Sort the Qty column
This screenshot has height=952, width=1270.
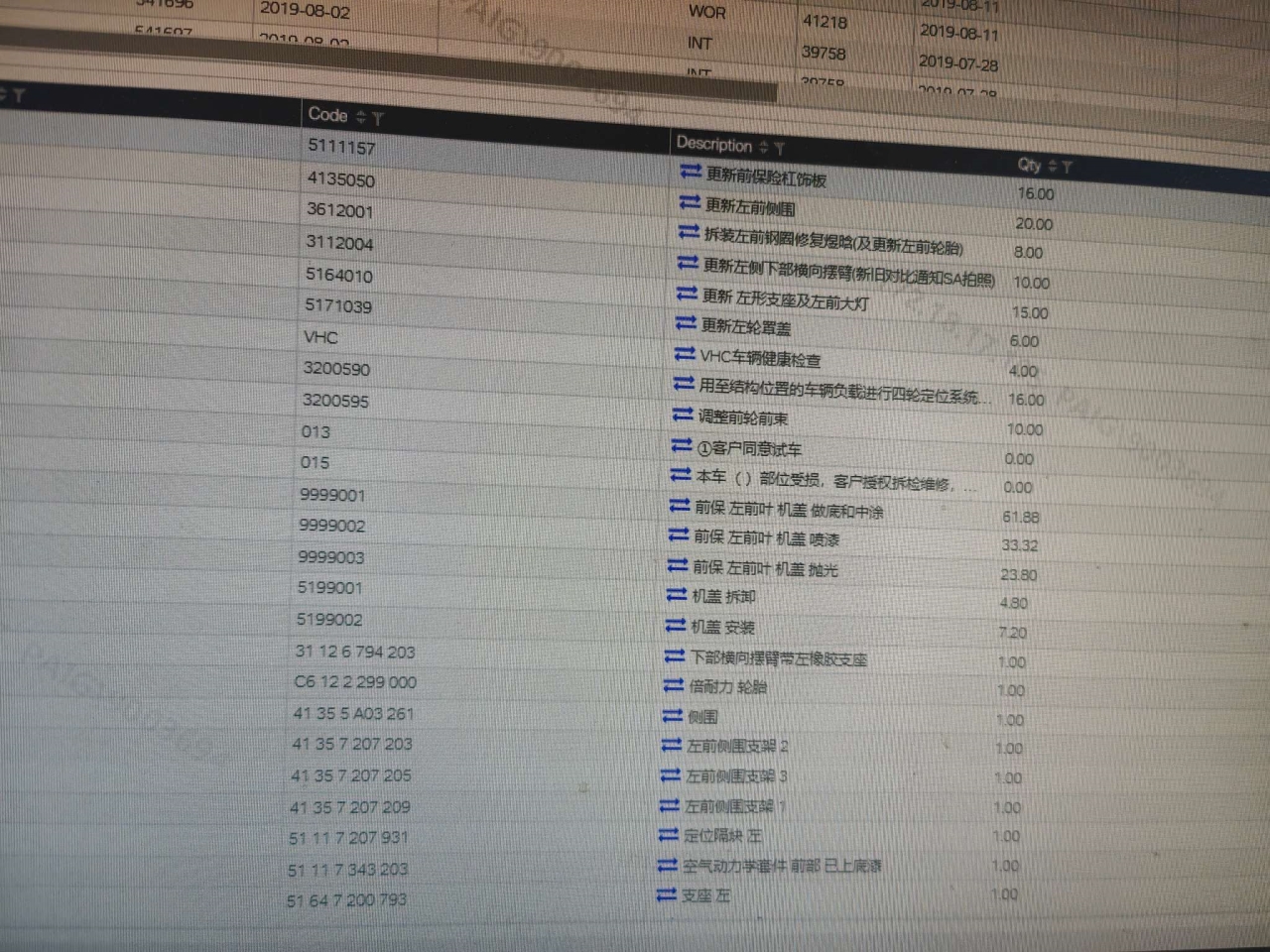(x=1053, y=166)
